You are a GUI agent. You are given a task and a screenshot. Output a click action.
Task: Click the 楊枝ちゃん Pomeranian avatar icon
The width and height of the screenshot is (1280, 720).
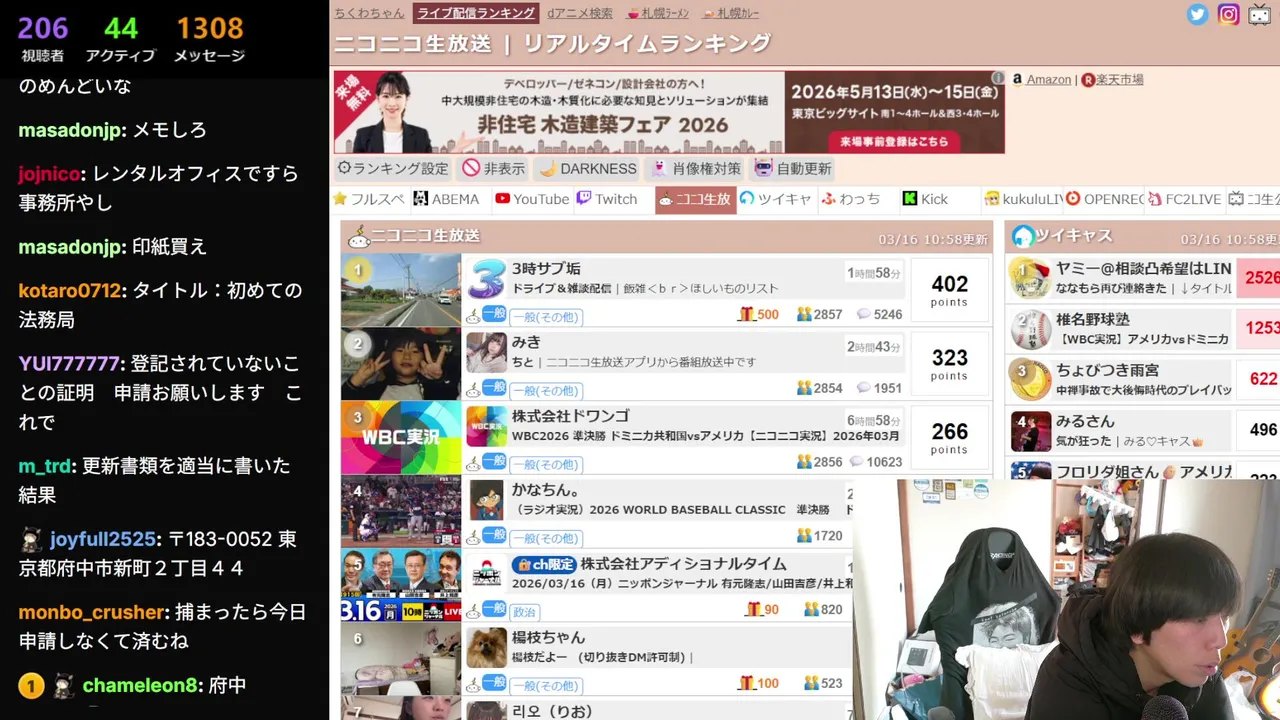486,648
